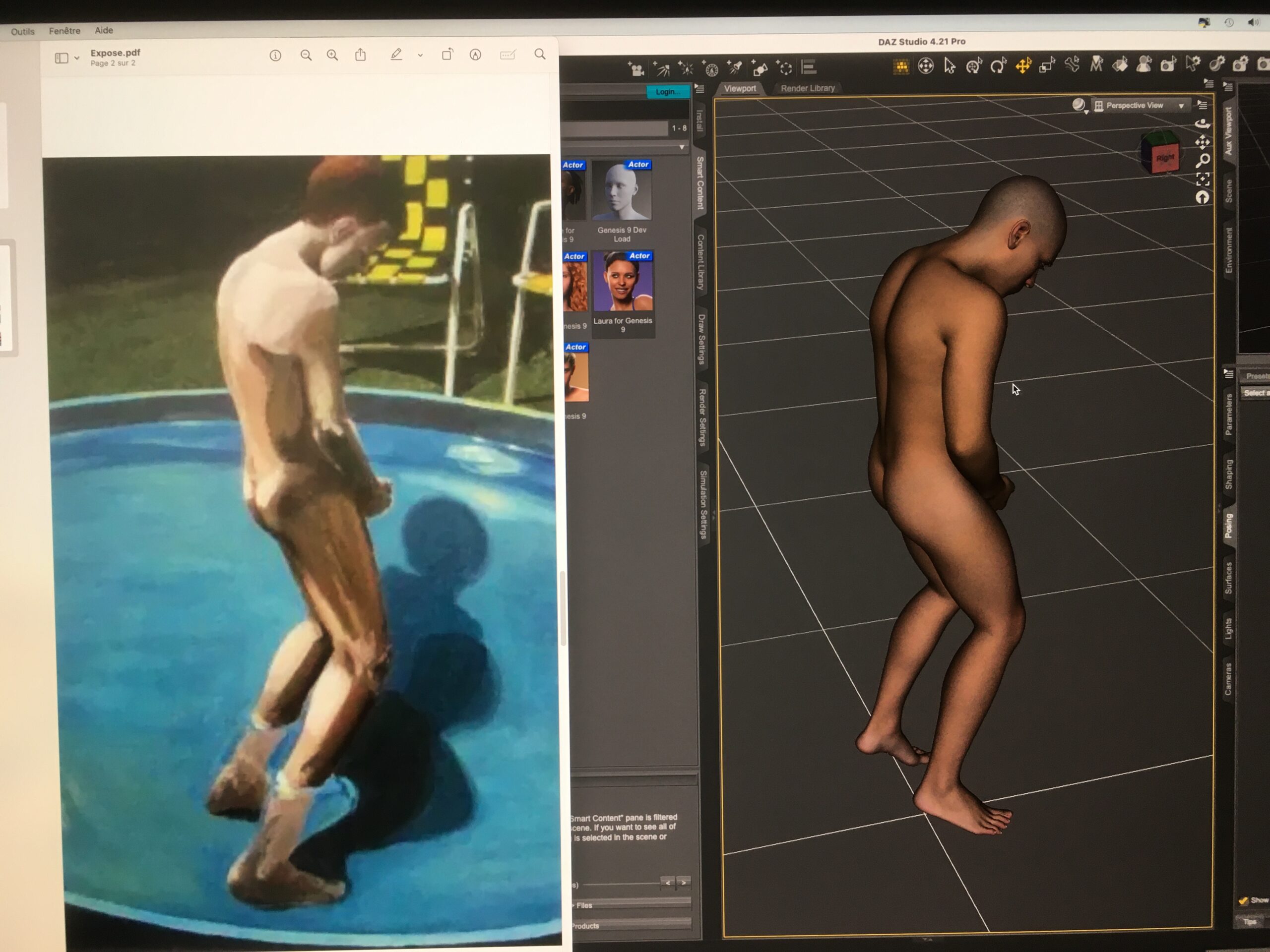
Task: Click the Right face of view cube
Action: click(1165, 158)
